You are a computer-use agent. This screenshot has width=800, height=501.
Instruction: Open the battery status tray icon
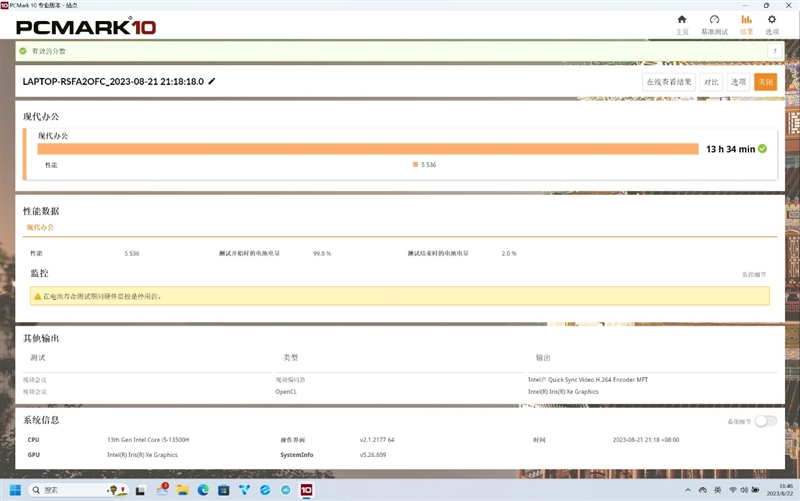coord(755,490)
